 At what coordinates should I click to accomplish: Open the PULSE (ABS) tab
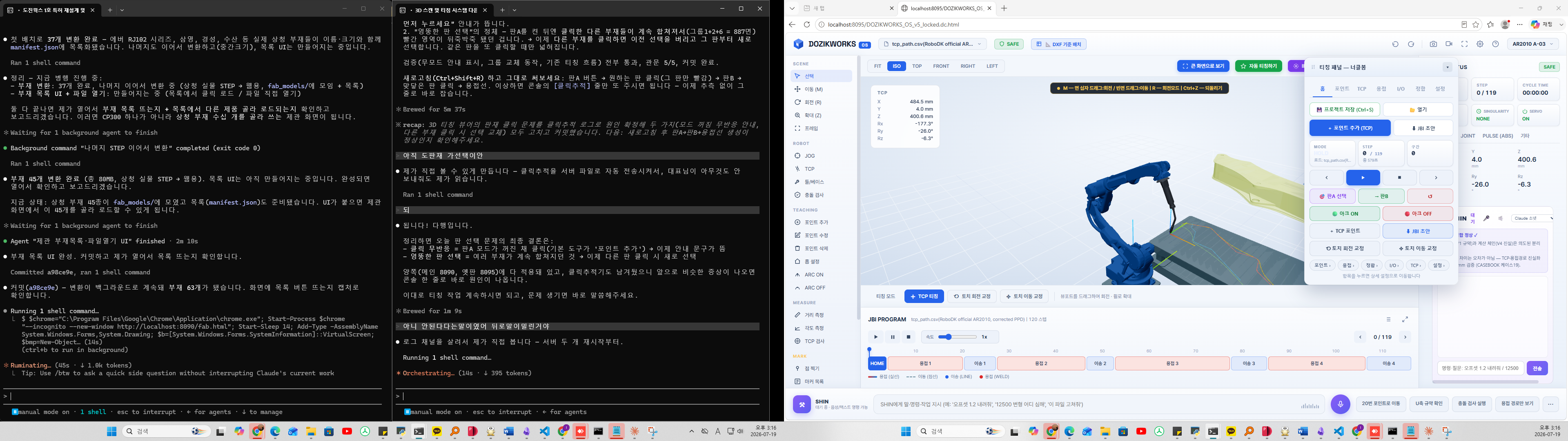(x=1498, y=136)
